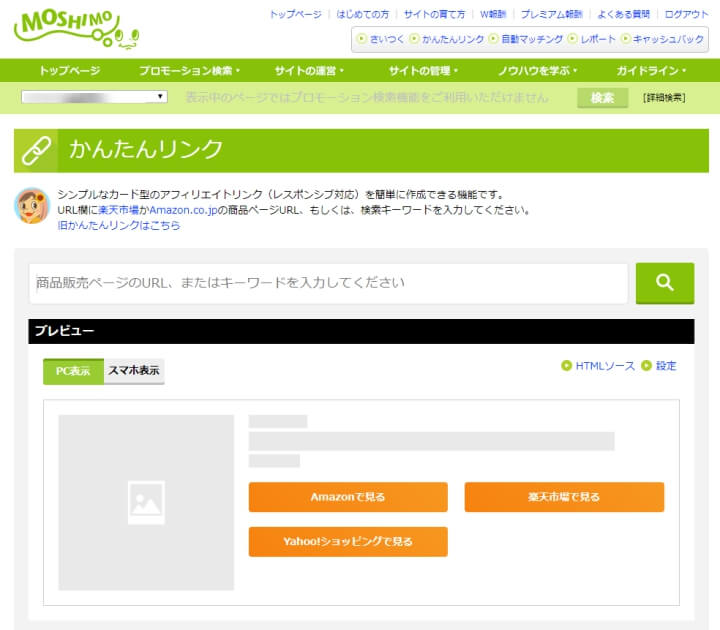The width and height of the screenshot is (720, 630).
Task: Expand プロモーション検索 menu
Action: [x=189, y=71]
